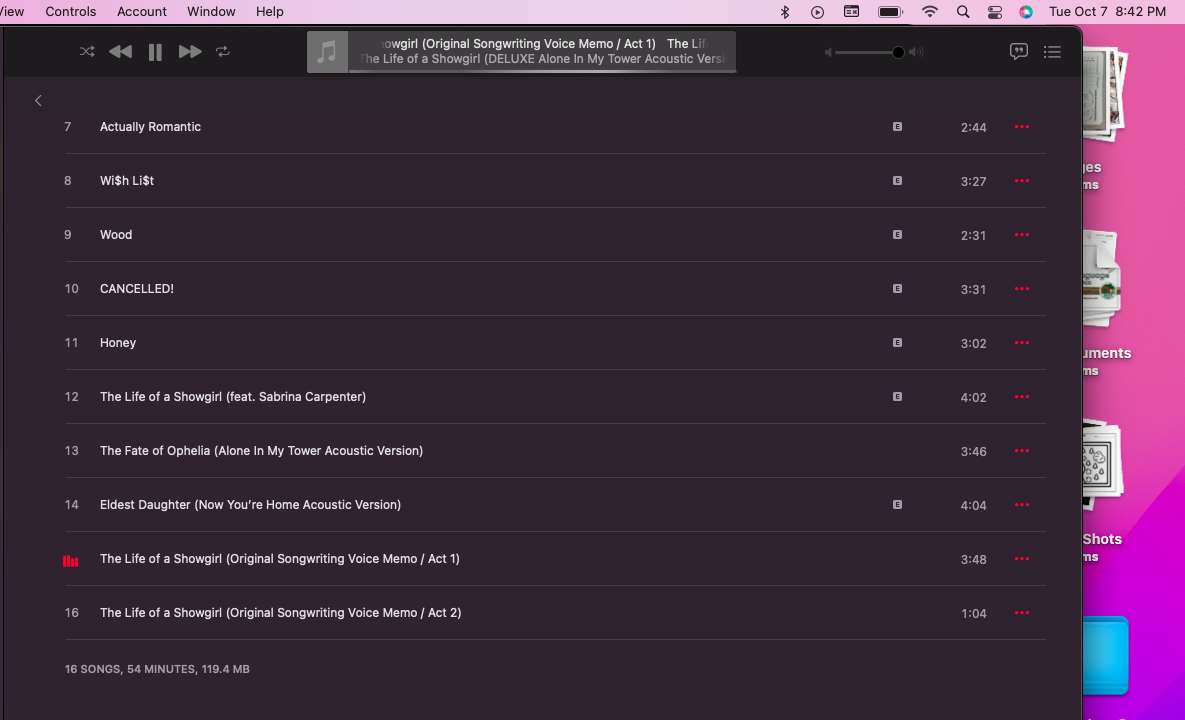
Task: Open more options for Voice Memo Act 2
Action: pyautogui.click(x=1022, y=613)
